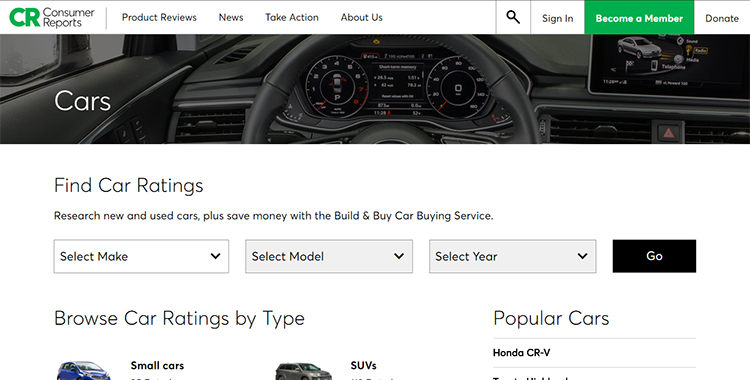This screenshot has width=750, height=380.
Task: Go to the News section
Action: 231,17
